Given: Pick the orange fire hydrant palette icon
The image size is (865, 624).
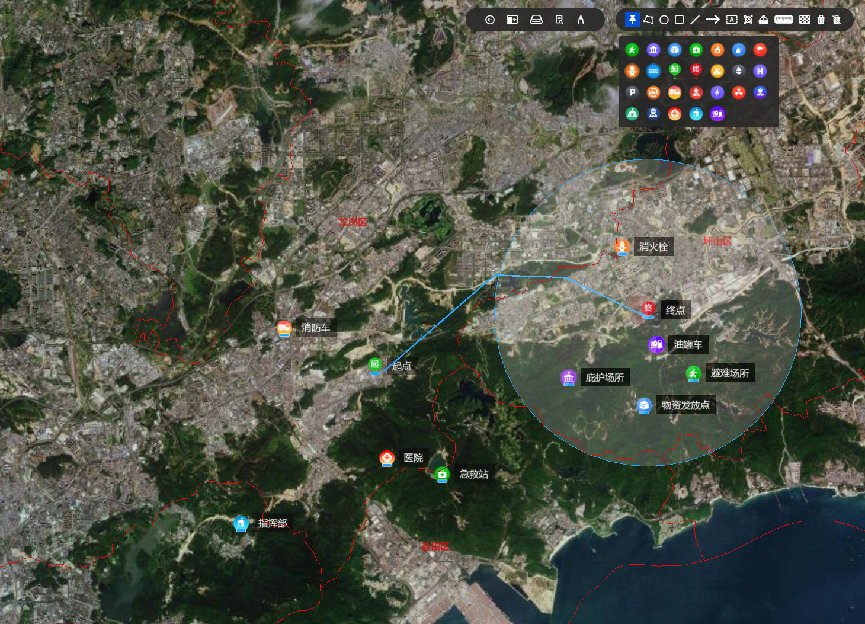Looking at the screenshot, I should [632, 71].
